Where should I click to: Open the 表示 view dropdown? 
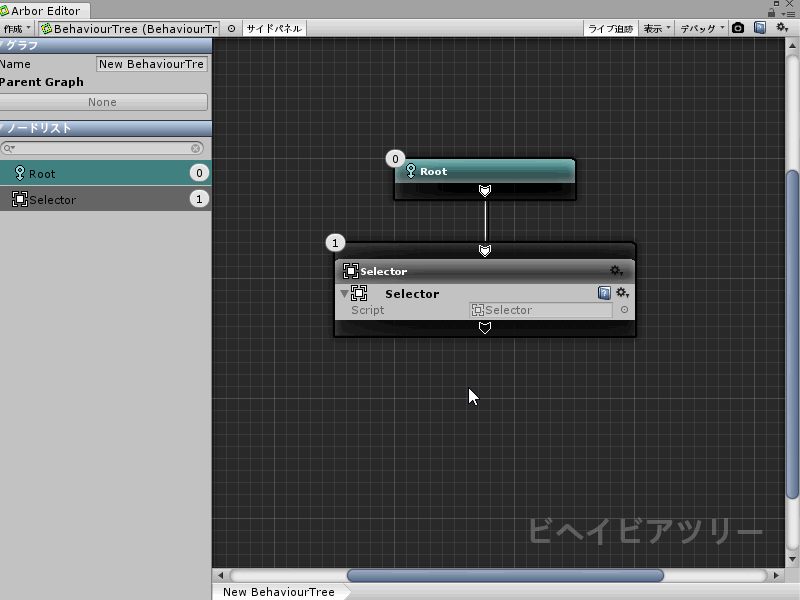point(656,28)
